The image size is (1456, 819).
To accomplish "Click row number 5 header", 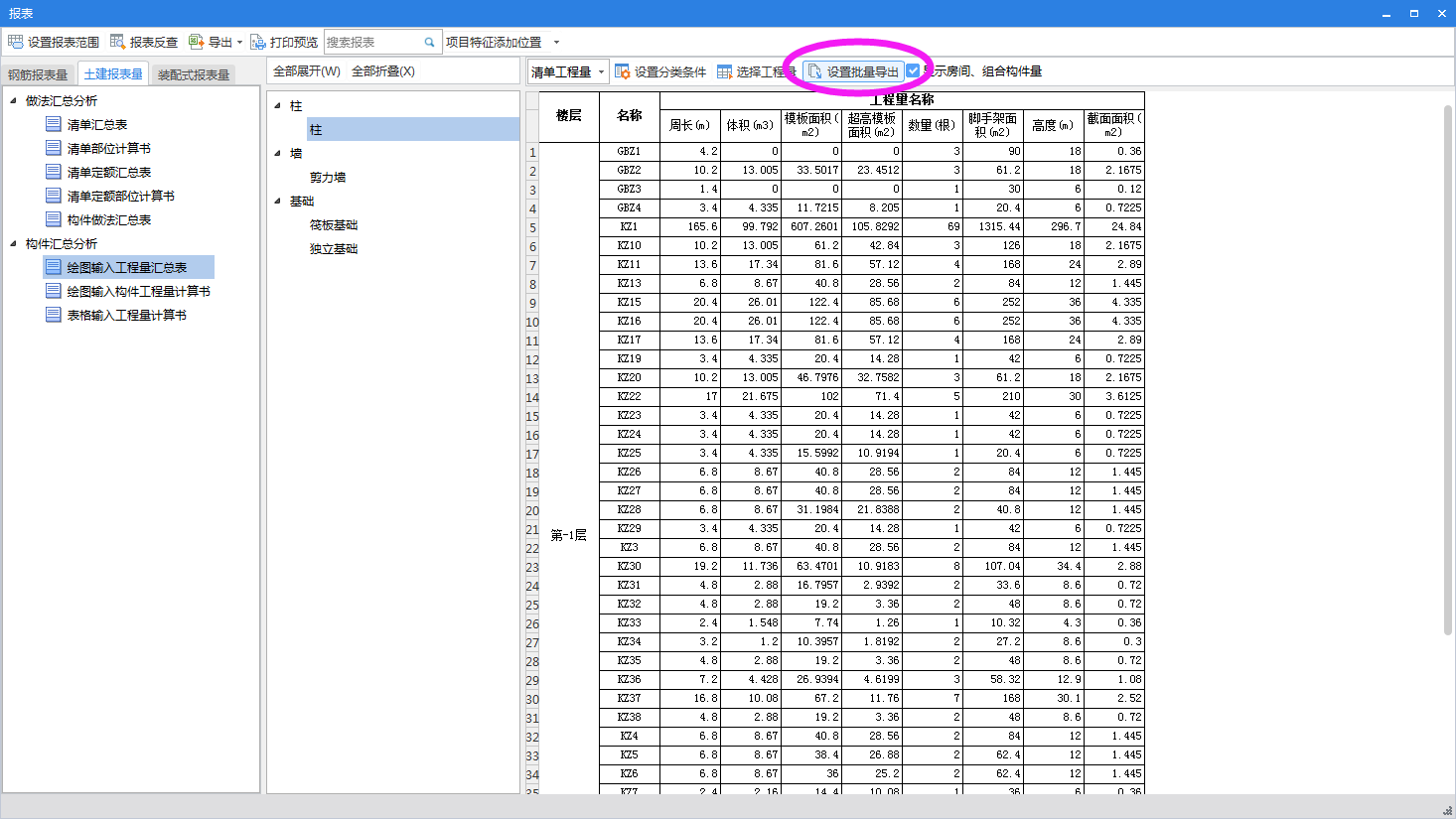I will pyautogui.click(x=532, y=227).
